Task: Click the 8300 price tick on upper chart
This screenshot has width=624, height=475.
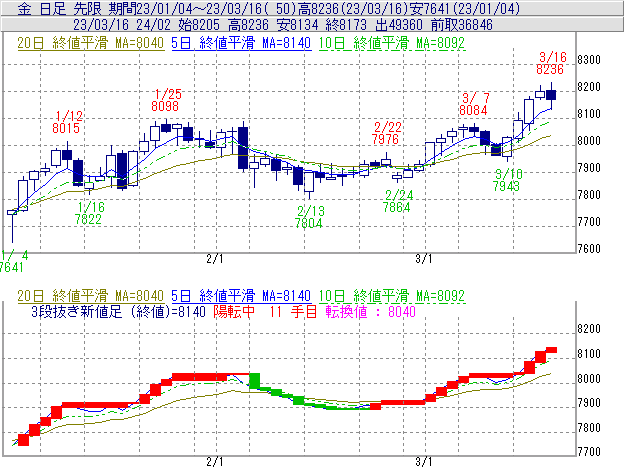Action: tap(589, 60)
